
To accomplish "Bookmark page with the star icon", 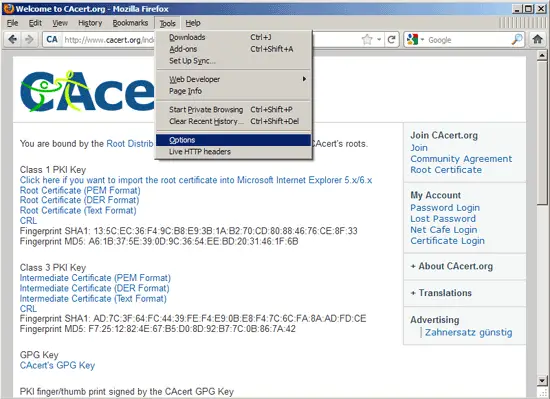I will pyautogui.click(x=367, y=40).
